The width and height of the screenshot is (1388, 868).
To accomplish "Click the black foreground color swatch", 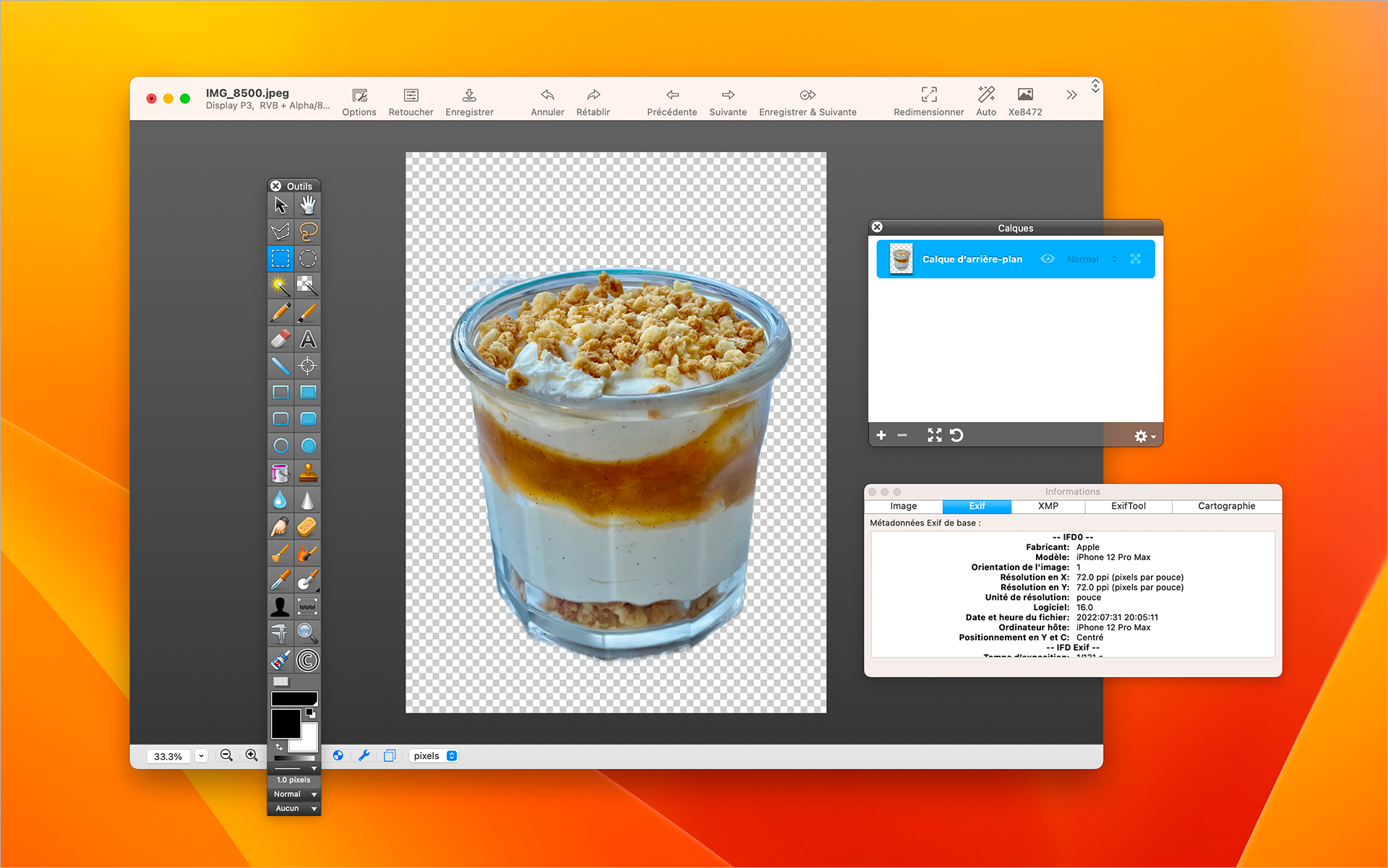I will point(285,723).
